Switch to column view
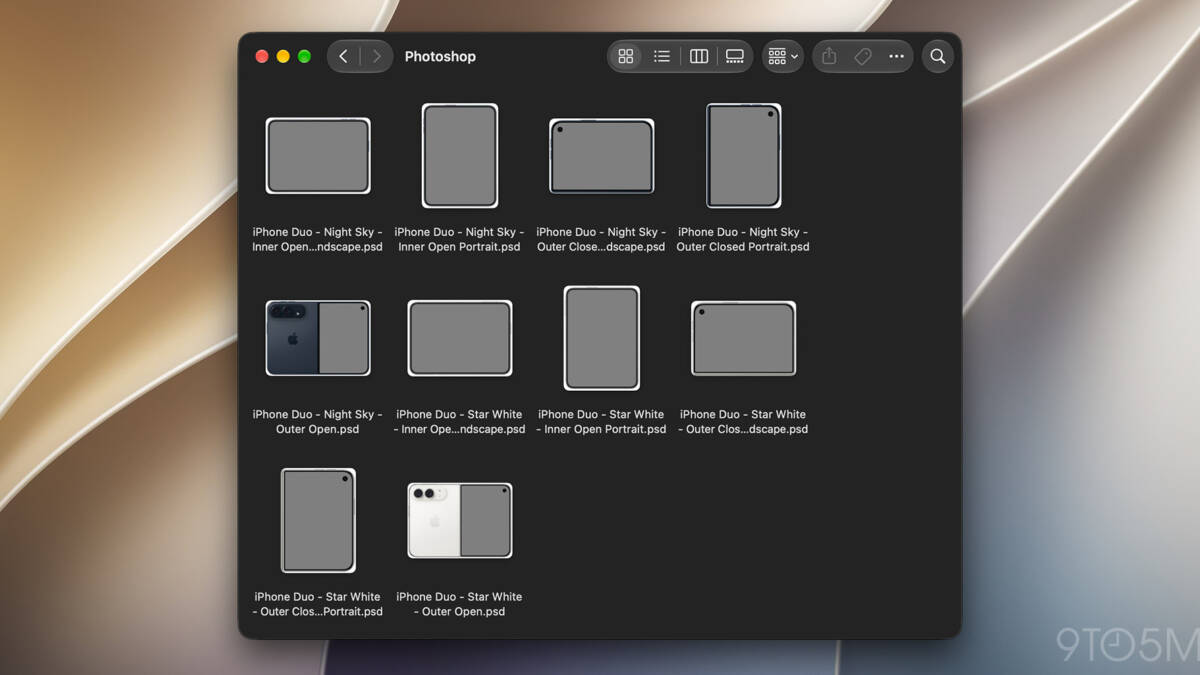This screenshot has width=1200, height=675. tap(699, 57)
